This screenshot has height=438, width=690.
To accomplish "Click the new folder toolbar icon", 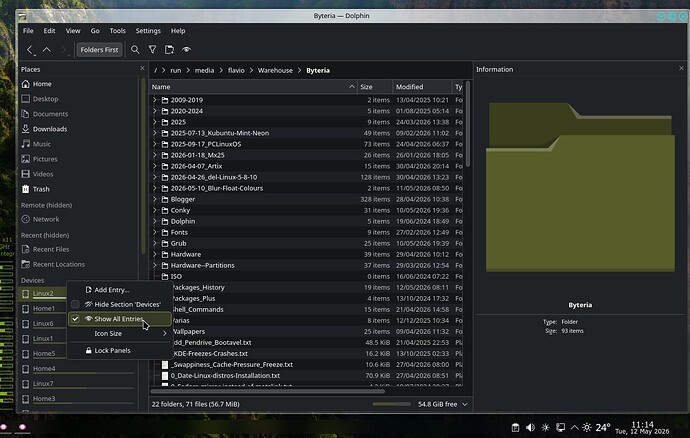I will 169,50.
